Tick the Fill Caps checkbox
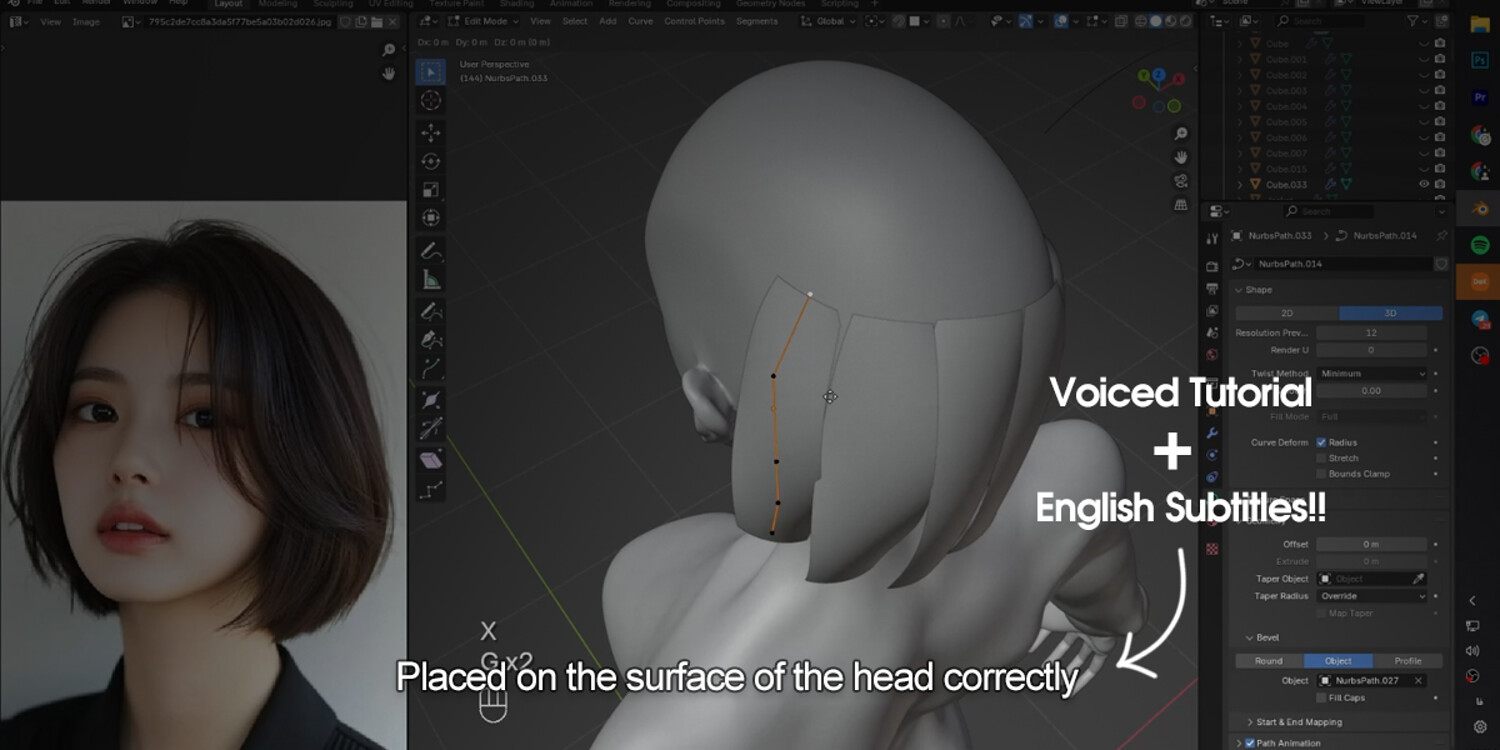Viewport: 1500px width, 750px height. coord(1321,698)
